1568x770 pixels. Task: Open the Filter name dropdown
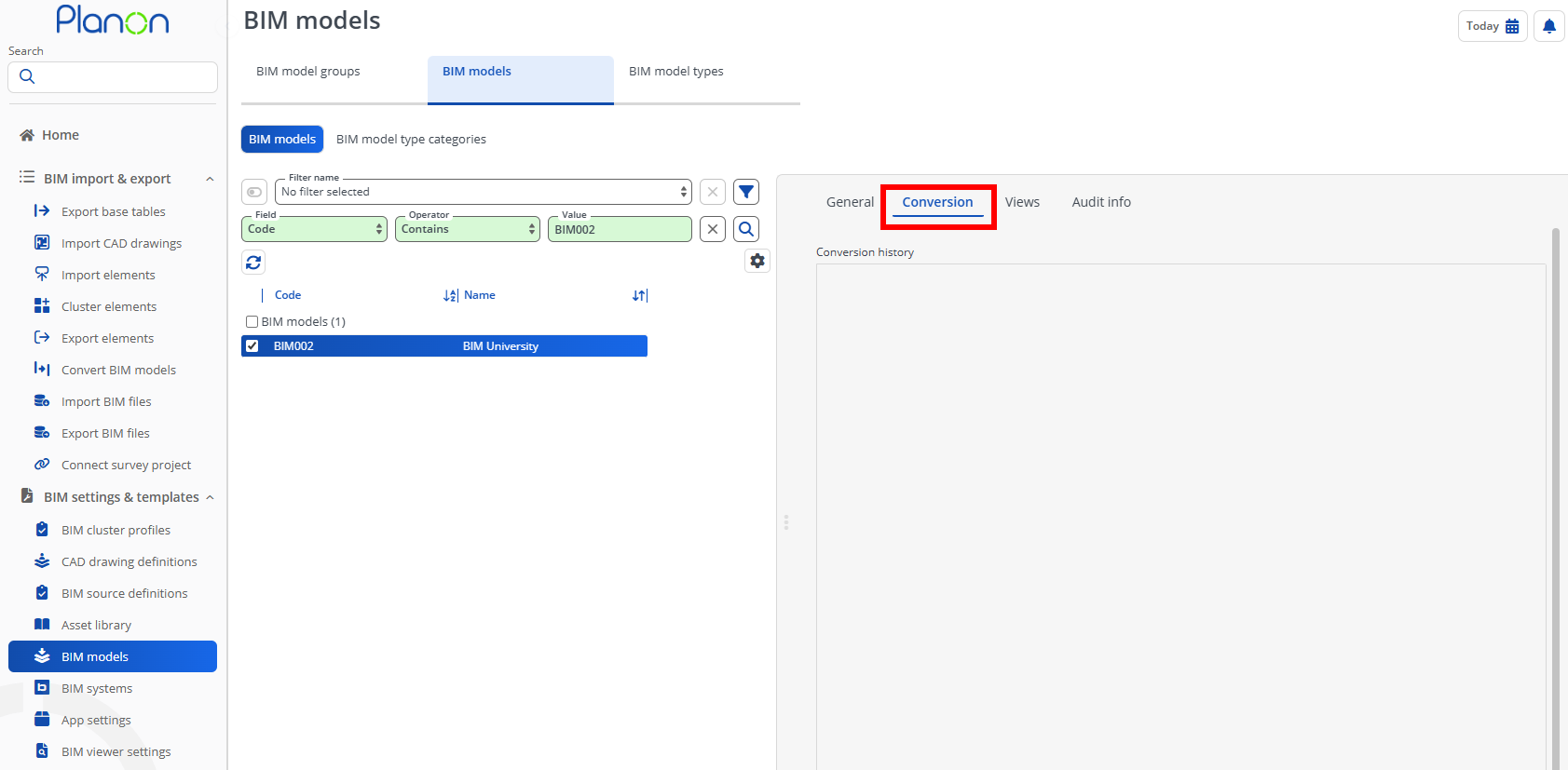(x=484, y=192)
